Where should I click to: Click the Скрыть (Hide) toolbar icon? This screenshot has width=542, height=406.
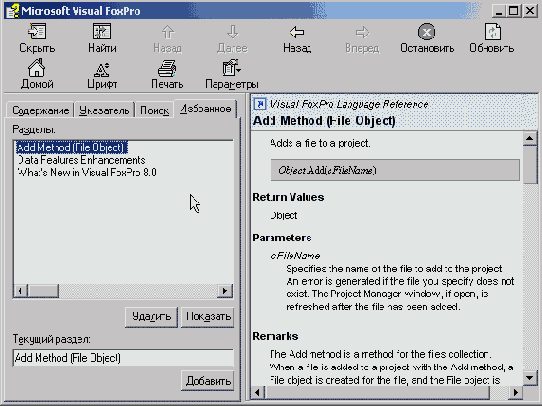(x=37, y=31)
